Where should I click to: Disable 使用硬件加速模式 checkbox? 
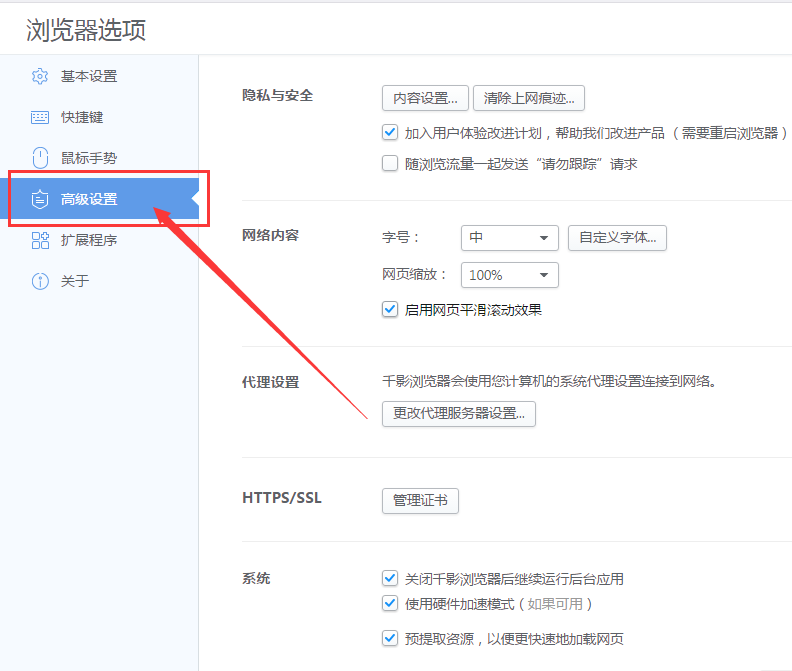[x=390, y=603]
